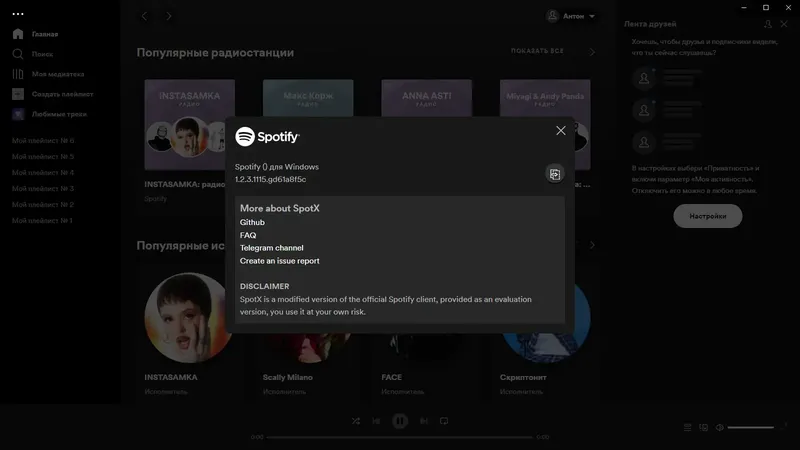800x450 pixels.
Task: Open playlist Мой плейлист № 1
Action: click(x=42, y=220)
